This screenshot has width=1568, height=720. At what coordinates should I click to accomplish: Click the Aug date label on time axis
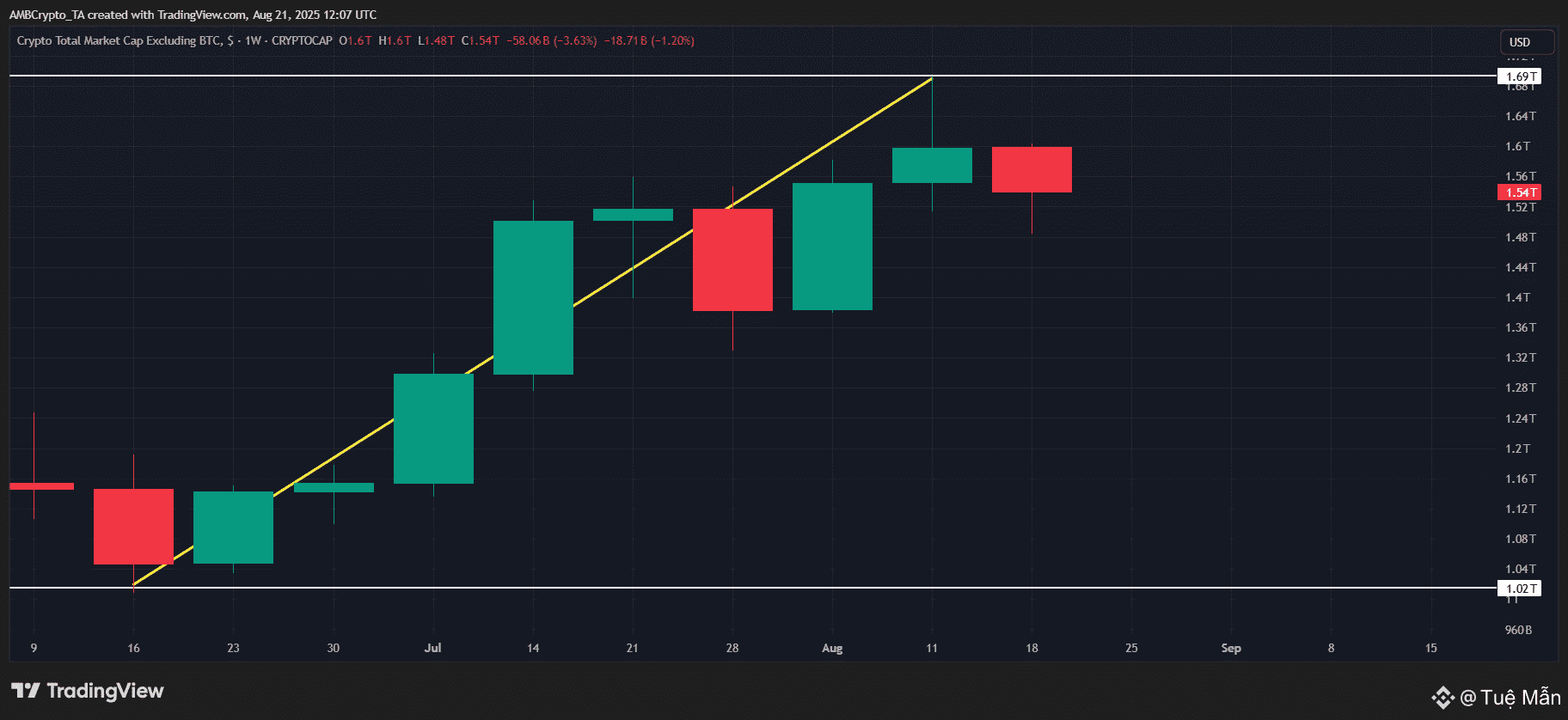tap(832, 648)
